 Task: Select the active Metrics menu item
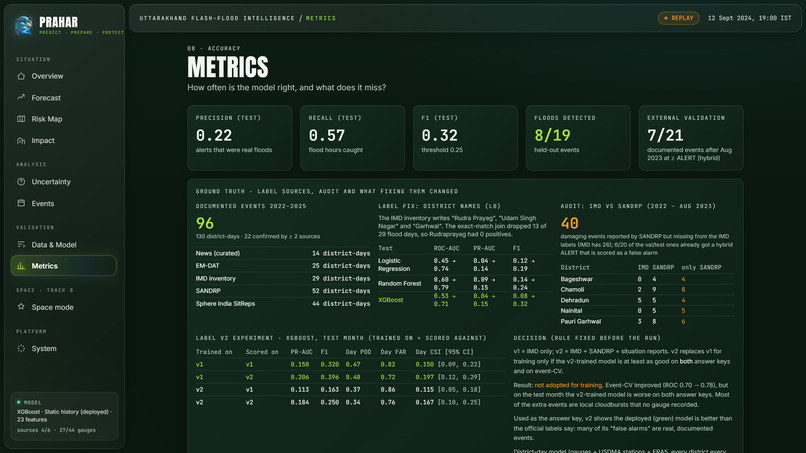point(64,266)
